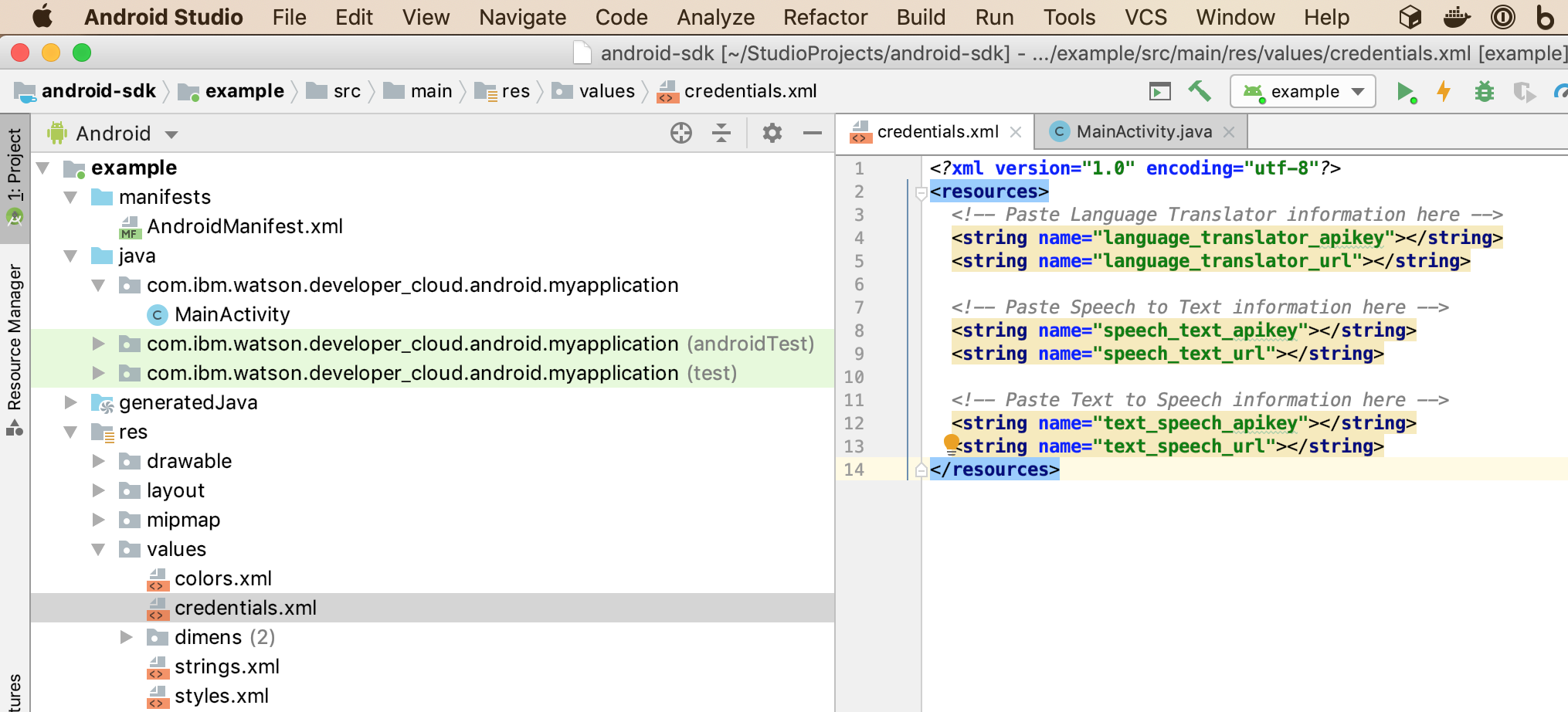Screen dimensions: 1568x712
Task: Click the orange intention lightbulb on line 13
Action: (x=952, y=443)
